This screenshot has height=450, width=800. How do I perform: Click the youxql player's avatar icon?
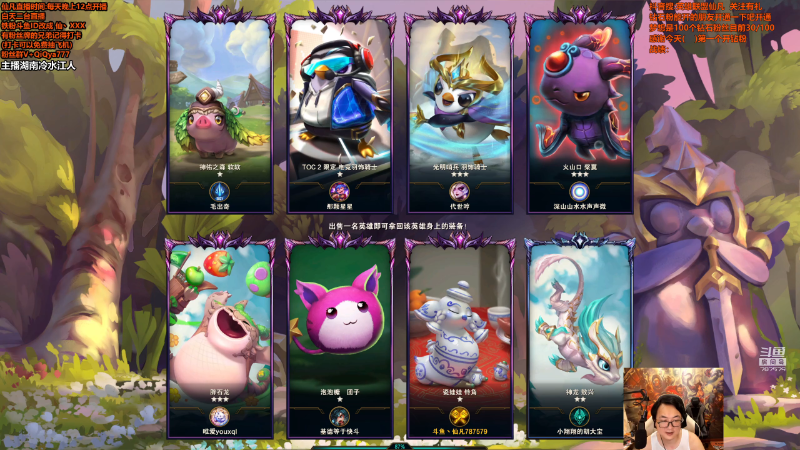point(219,417)
